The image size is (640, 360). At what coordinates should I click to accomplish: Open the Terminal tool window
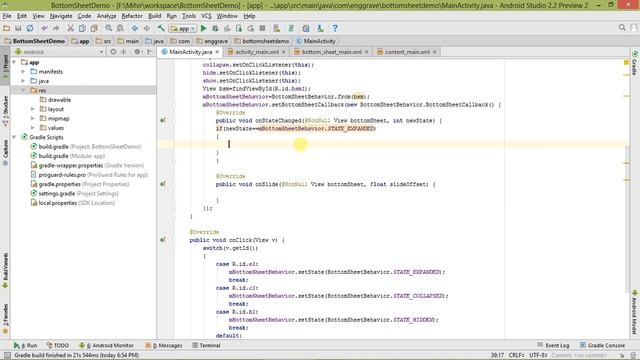point(207,345)
